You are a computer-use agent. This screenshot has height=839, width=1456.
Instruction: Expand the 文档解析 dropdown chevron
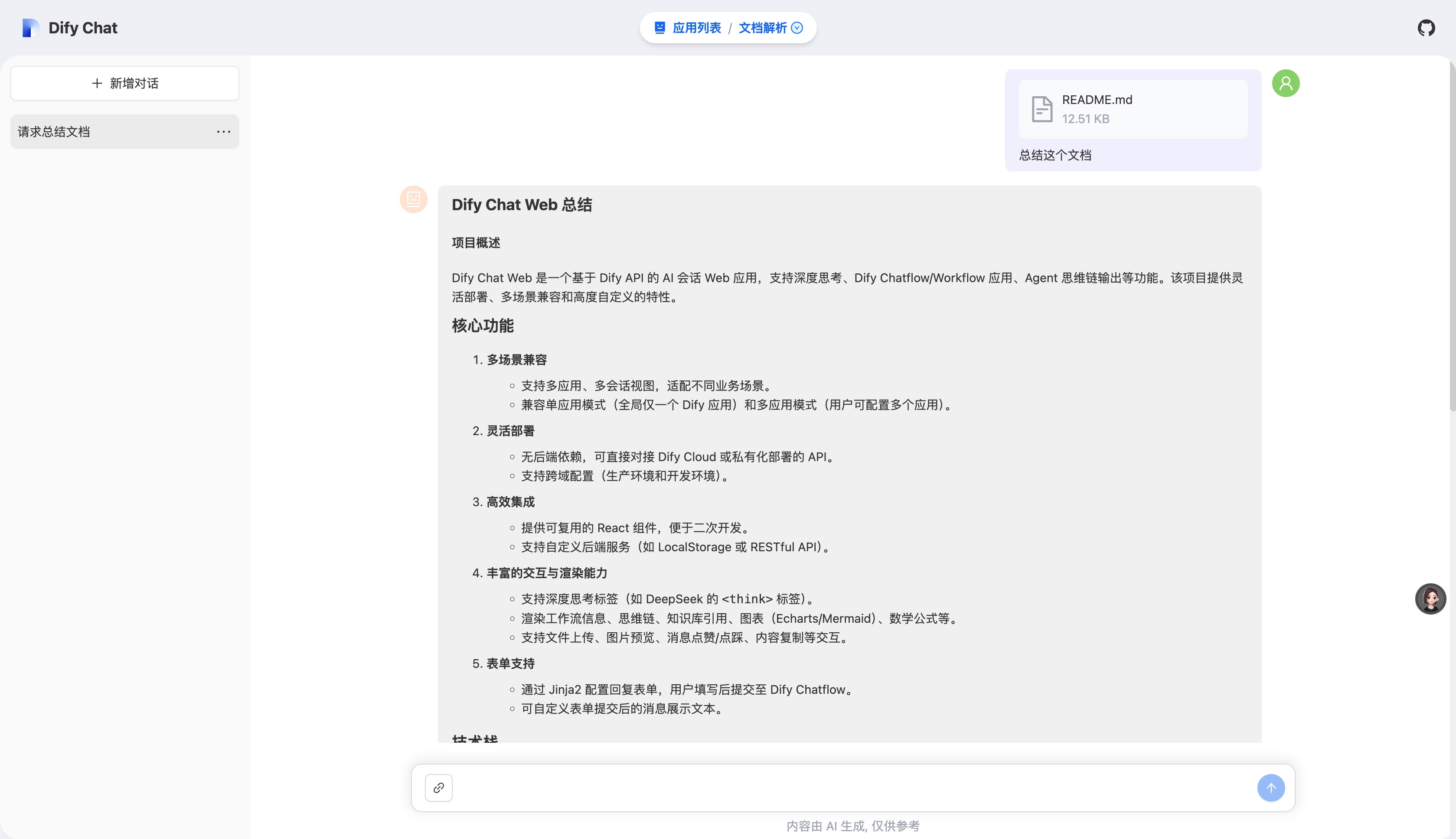coord(797,27)
